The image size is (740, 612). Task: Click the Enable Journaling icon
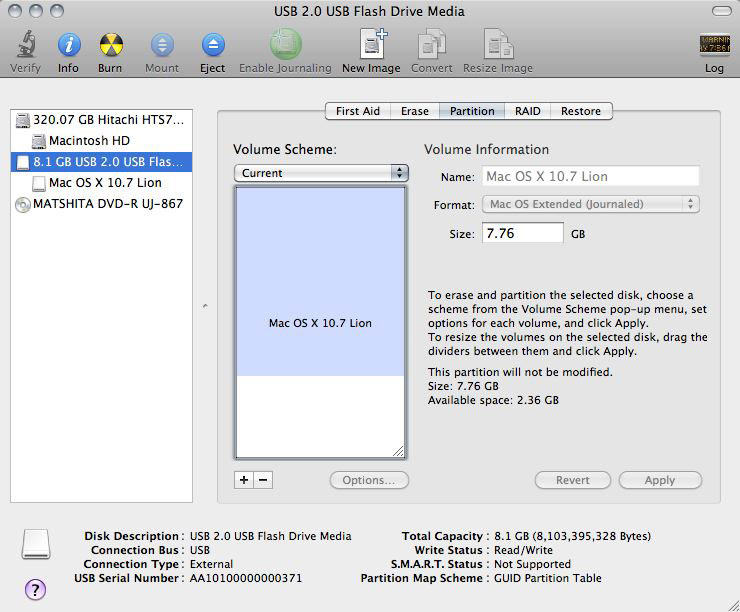pyautogui.click(x=286, y=44)
